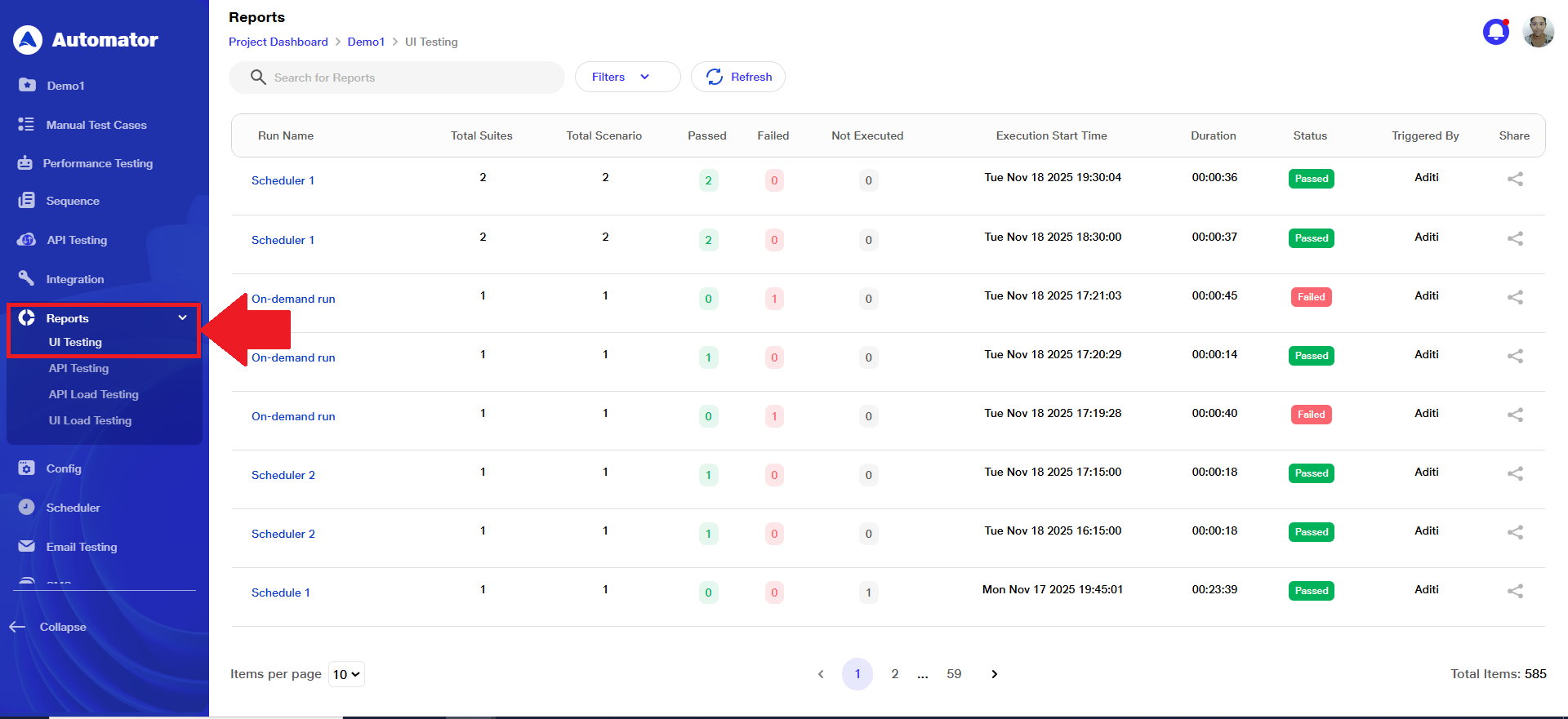Click share icon for Schedule 1 run
The width and height of the screenshot is (1568, 719).
[x=1515, y=592]
